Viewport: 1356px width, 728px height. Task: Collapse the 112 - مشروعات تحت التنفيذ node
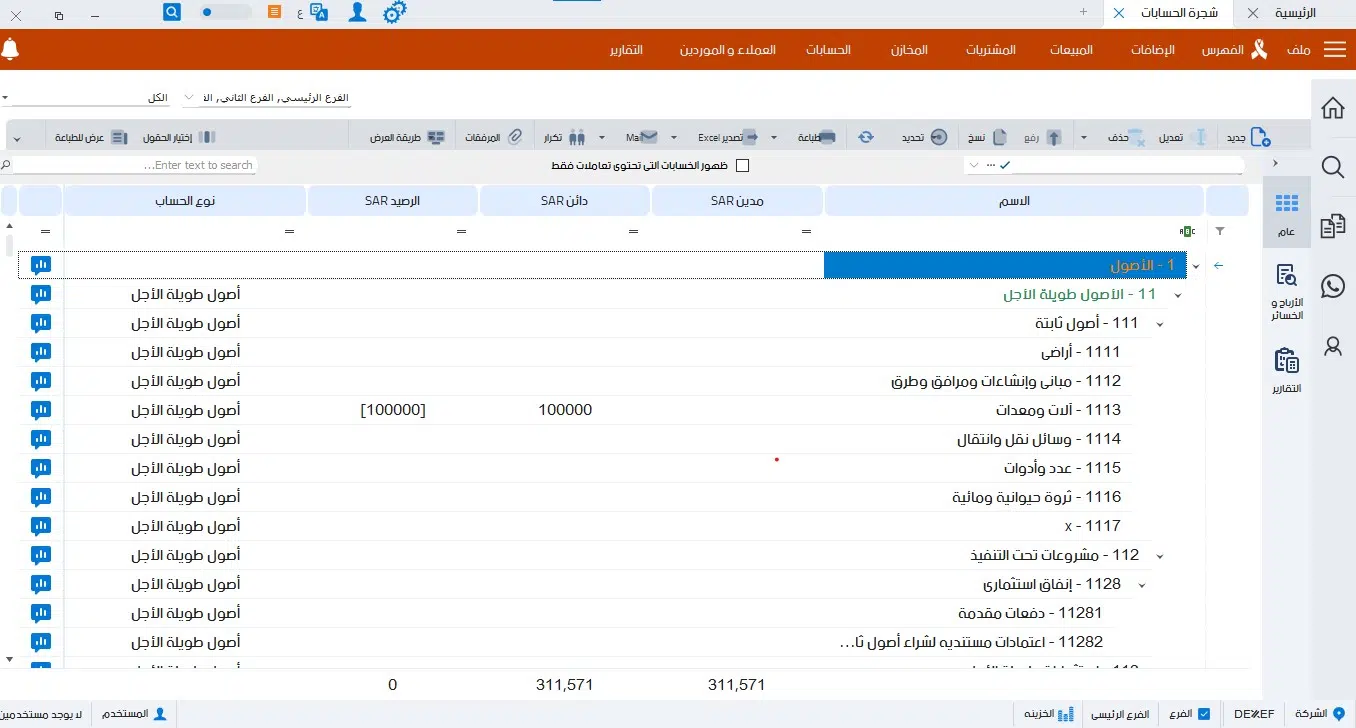tap(1159, 555)
